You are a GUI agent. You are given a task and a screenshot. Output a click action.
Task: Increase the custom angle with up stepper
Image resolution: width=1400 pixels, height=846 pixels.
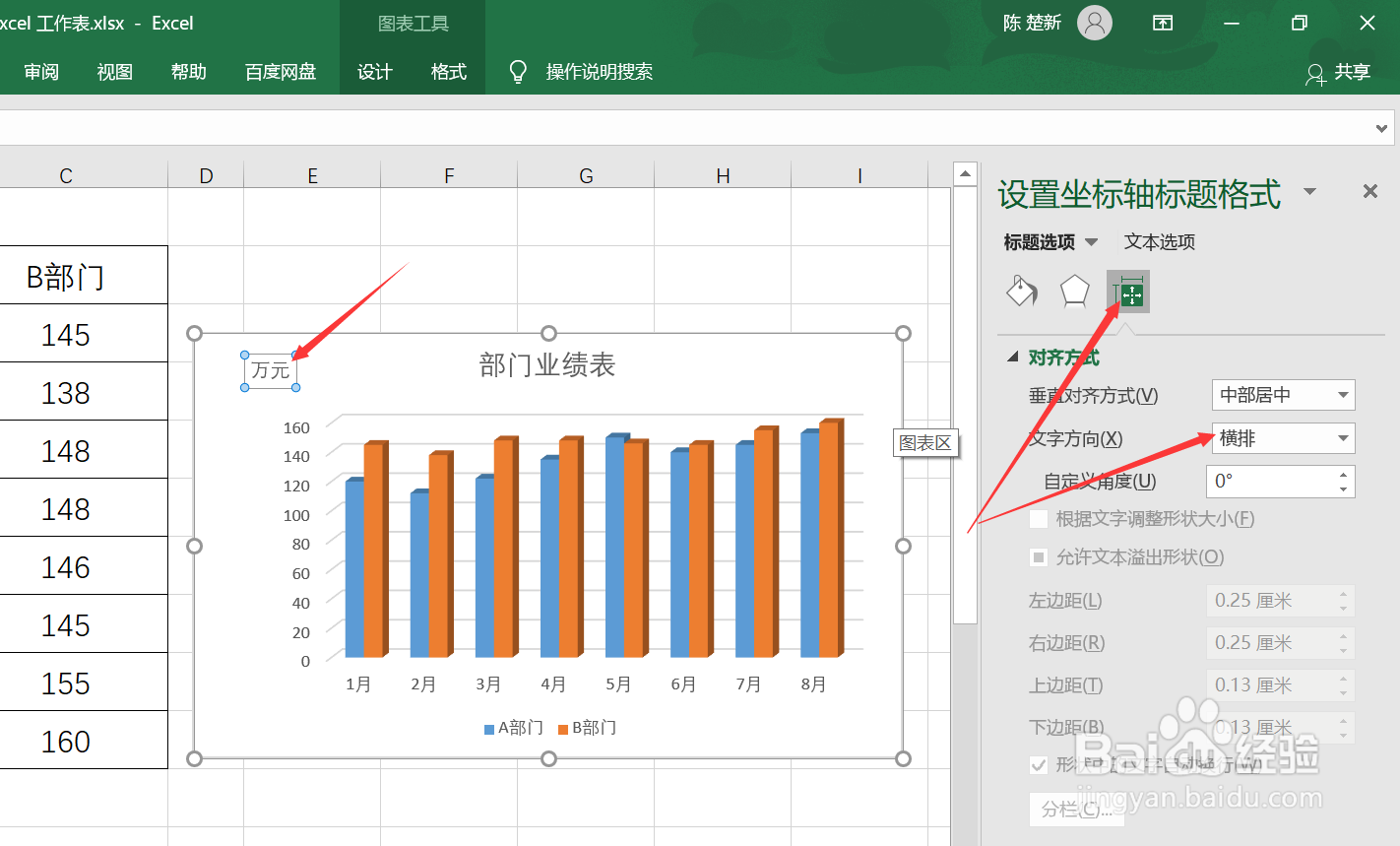pos(1344,475)
